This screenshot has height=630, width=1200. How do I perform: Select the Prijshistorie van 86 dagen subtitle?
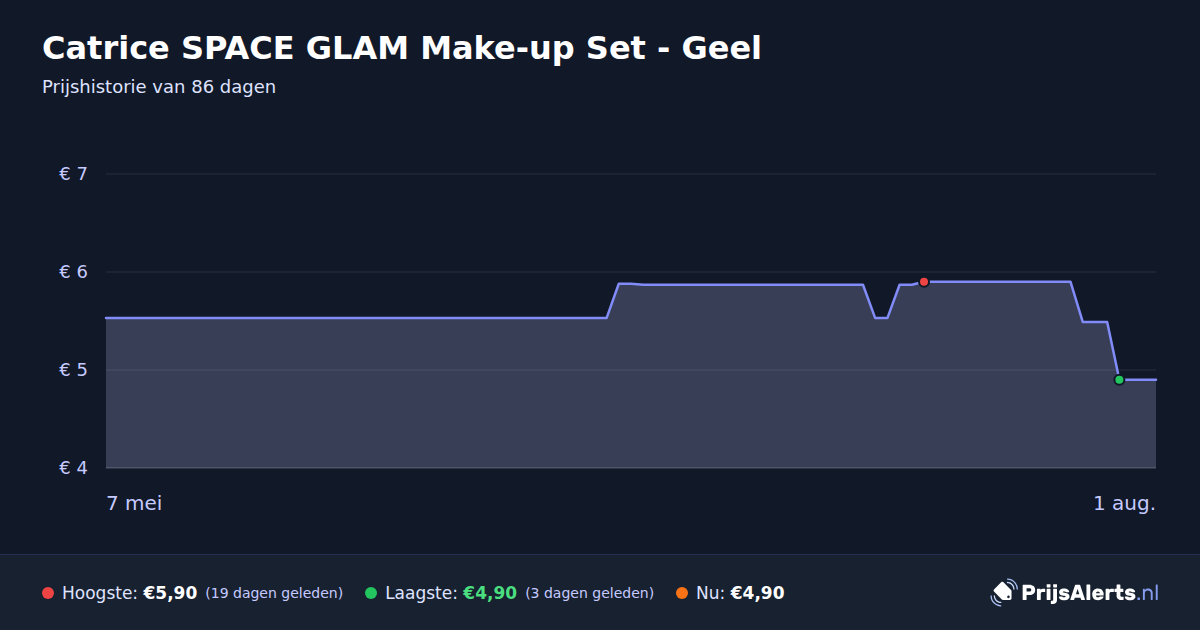tap(159, 87)
